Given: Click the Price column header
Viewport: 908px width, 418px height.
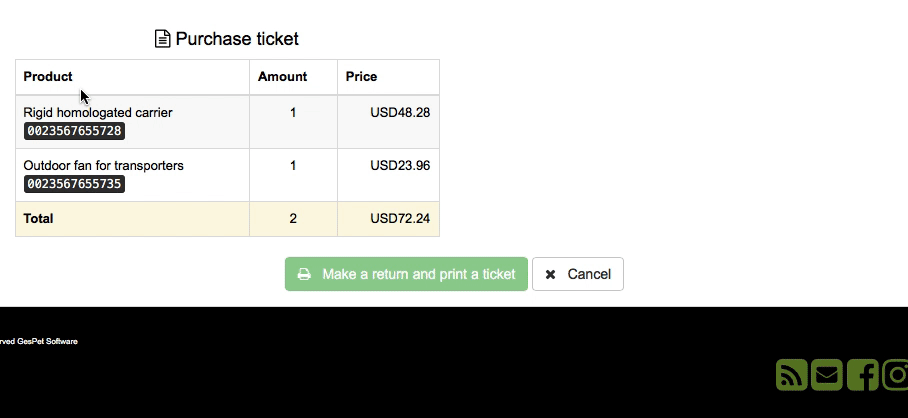Looking at the screenshot, I should coord(361,77).
